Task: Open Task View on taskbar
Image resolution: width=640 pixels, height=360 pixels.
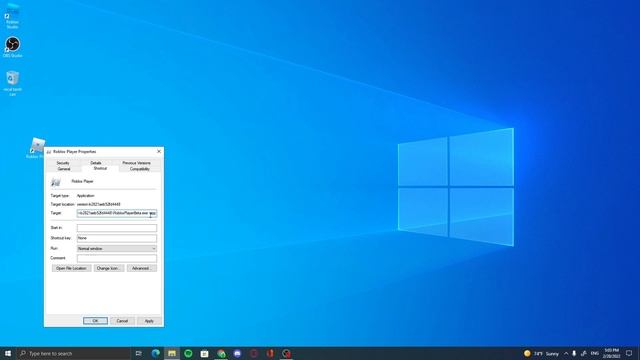Action: 139,353
